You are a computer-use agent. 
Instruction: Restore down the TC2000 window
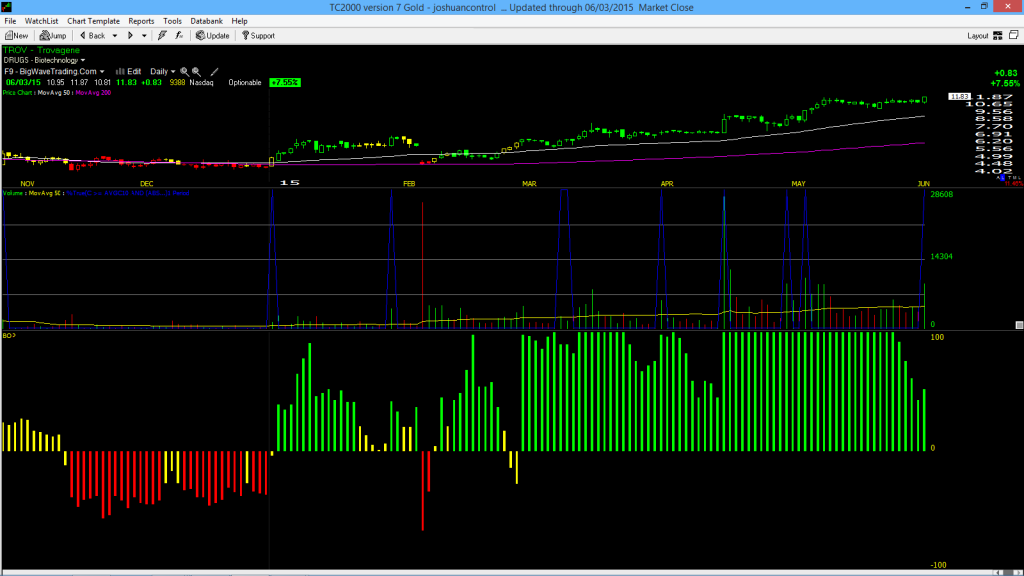click(984, 7)
